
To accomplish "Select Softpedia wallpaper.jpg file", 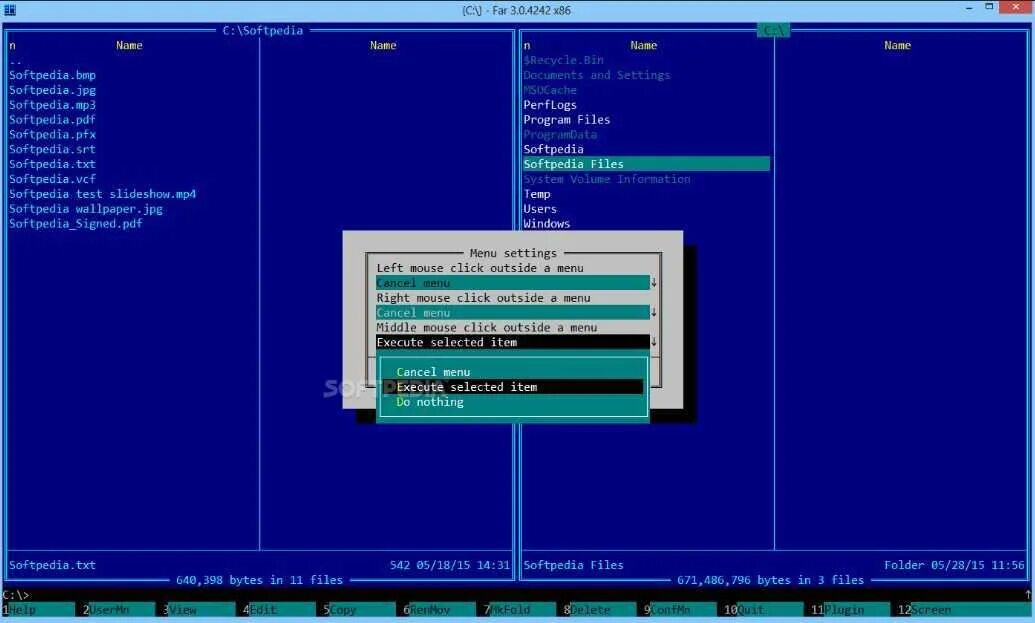I will click(x=86, y=209).
